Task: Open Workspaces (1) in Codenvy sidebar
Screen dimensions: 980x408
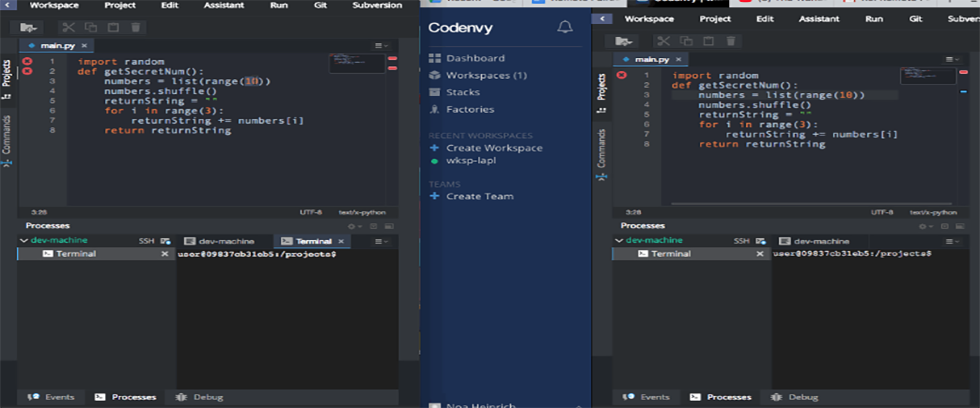Action: pyautogui.click(x=479, y=75)
